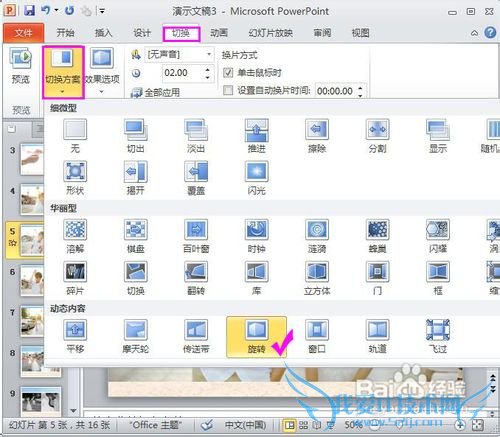
Task: Pick the 擦除 wipe transition
Action: (x=317, y=137)
